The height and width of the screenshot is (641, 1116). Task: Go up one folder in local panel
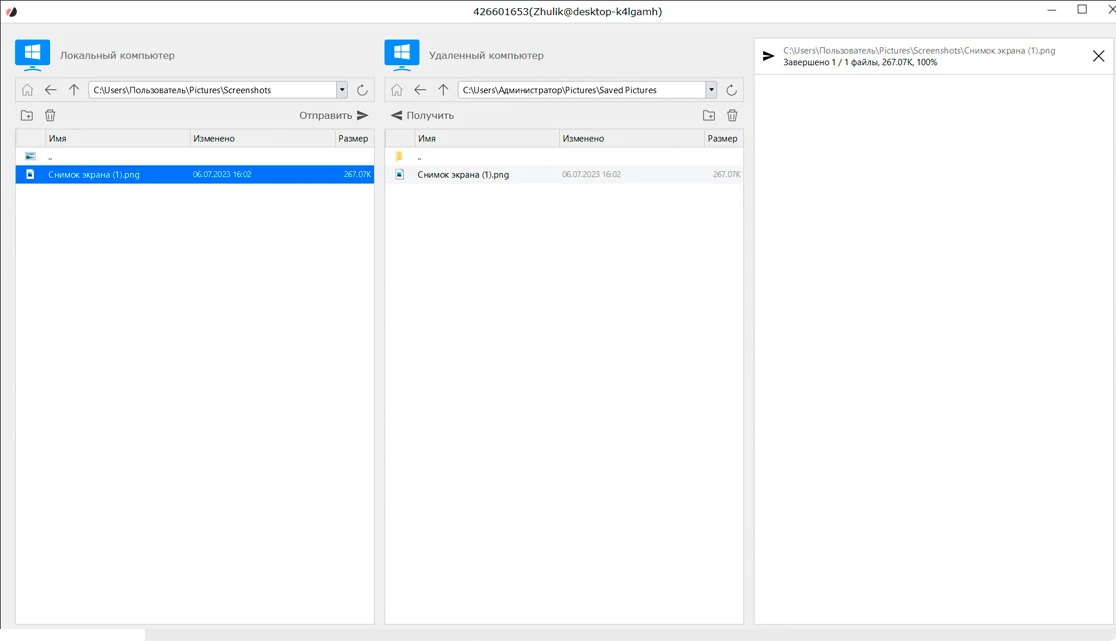tap(74, 90)
